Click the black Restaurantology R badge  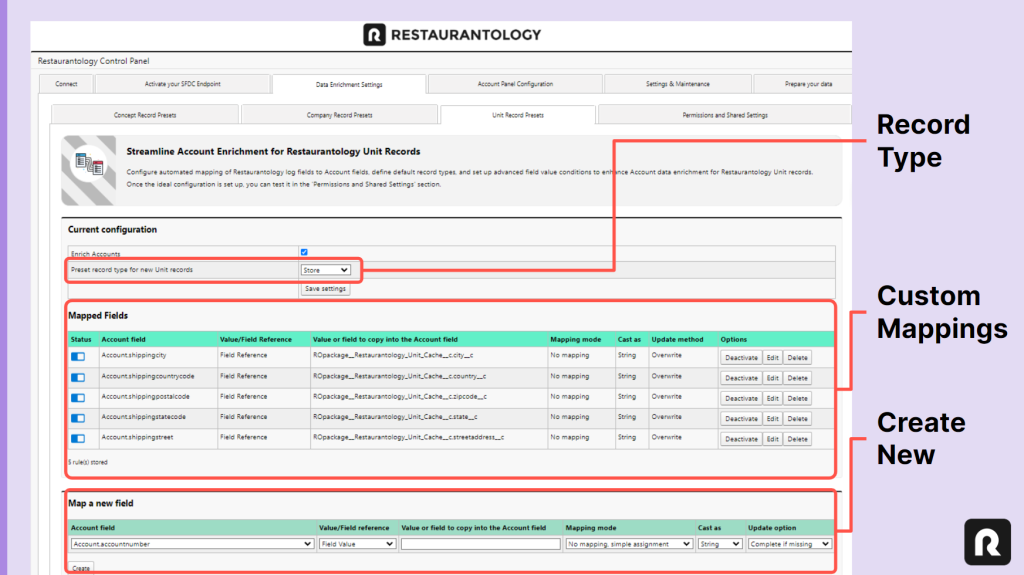click(987, 542)
